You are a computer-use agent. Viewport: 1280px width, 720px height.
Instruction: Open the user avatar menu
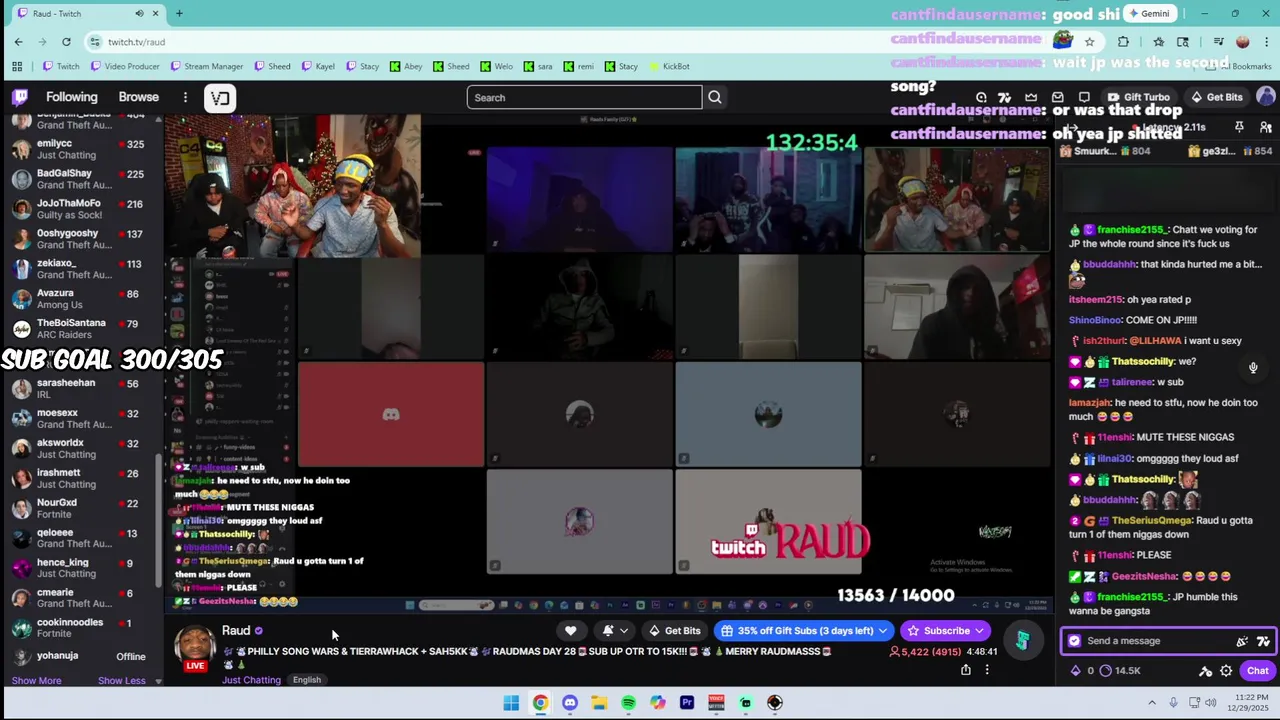(1265, 97)
